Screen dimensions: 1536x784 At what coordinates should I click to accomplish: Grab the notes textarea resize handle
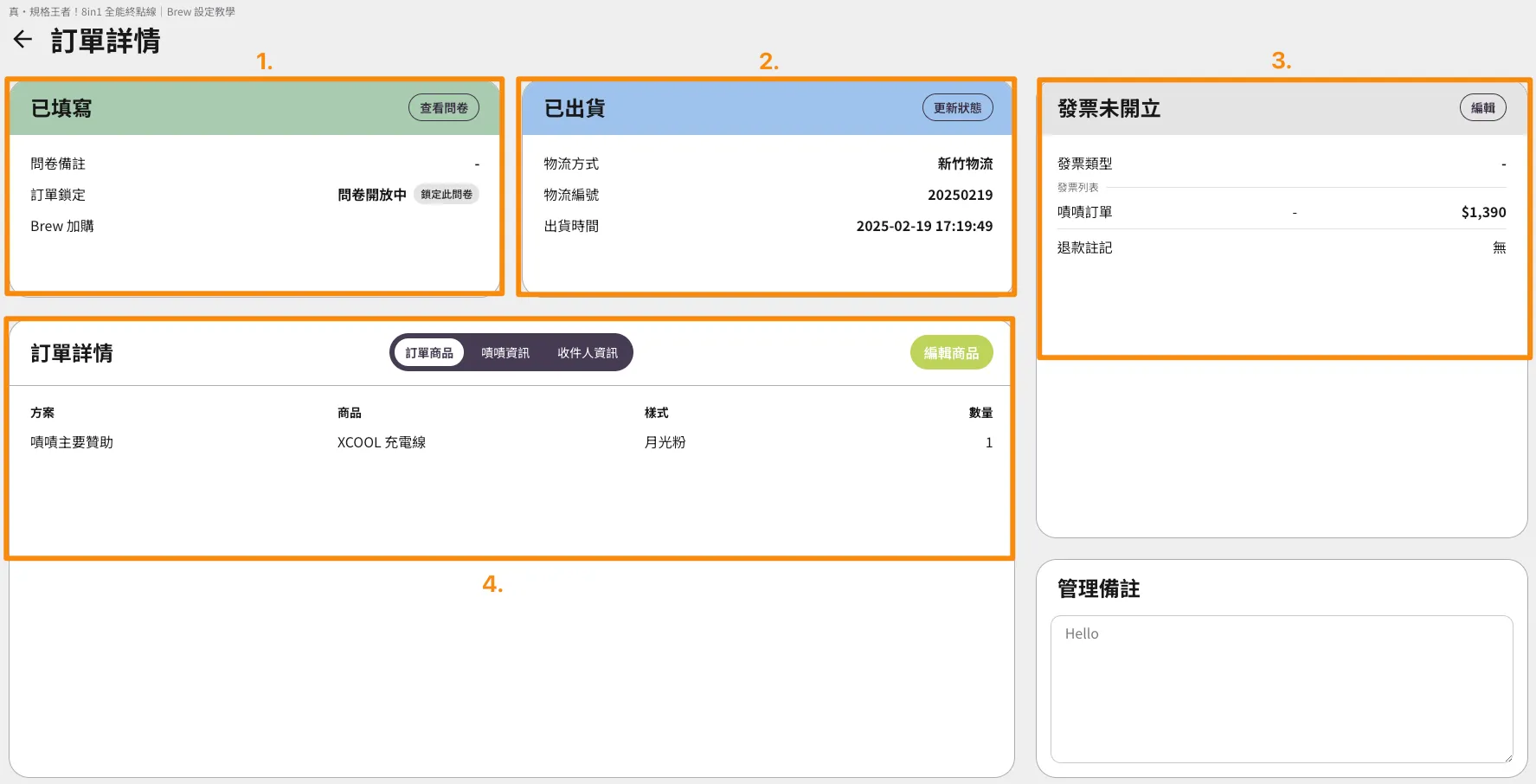click(1507, 757)
